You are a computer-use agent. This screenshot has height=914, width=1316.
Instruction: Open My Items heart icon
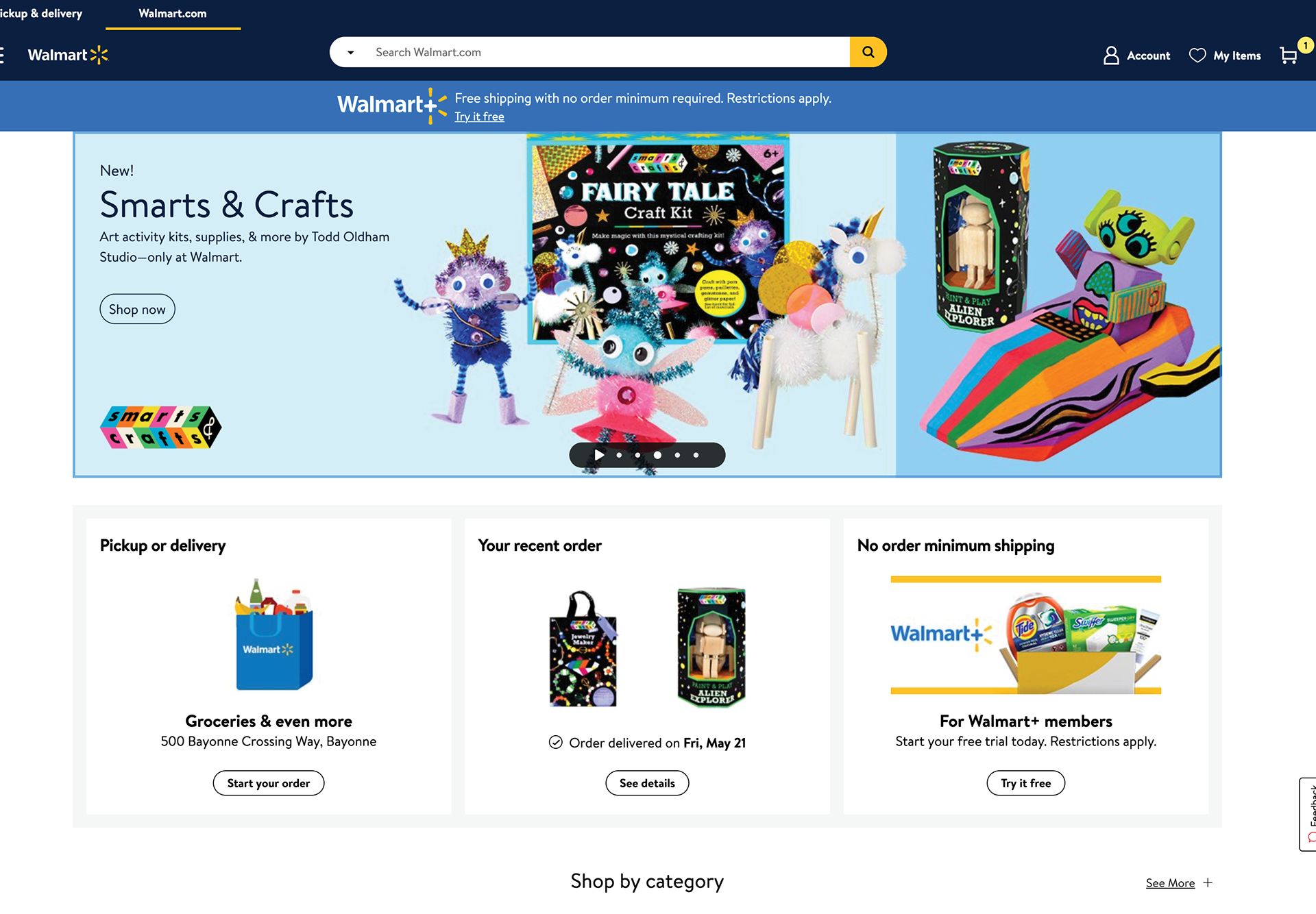click(x=1197, y=55)
